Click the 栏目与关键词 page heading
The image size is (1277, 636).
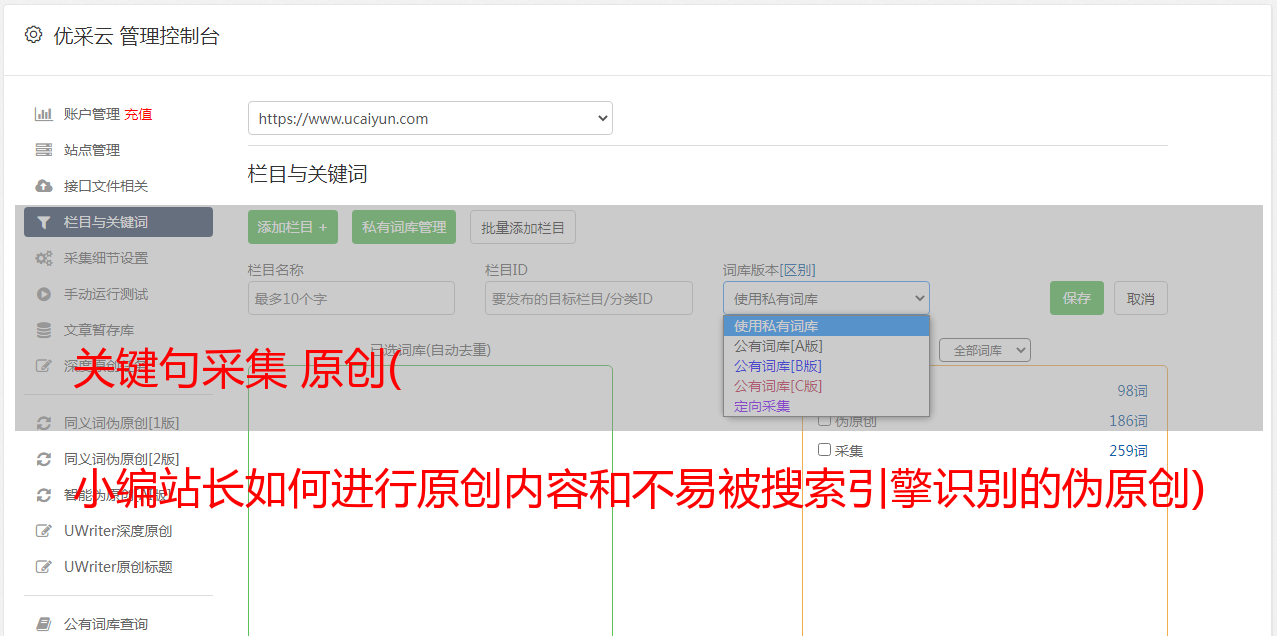click(x=308, y=174)
